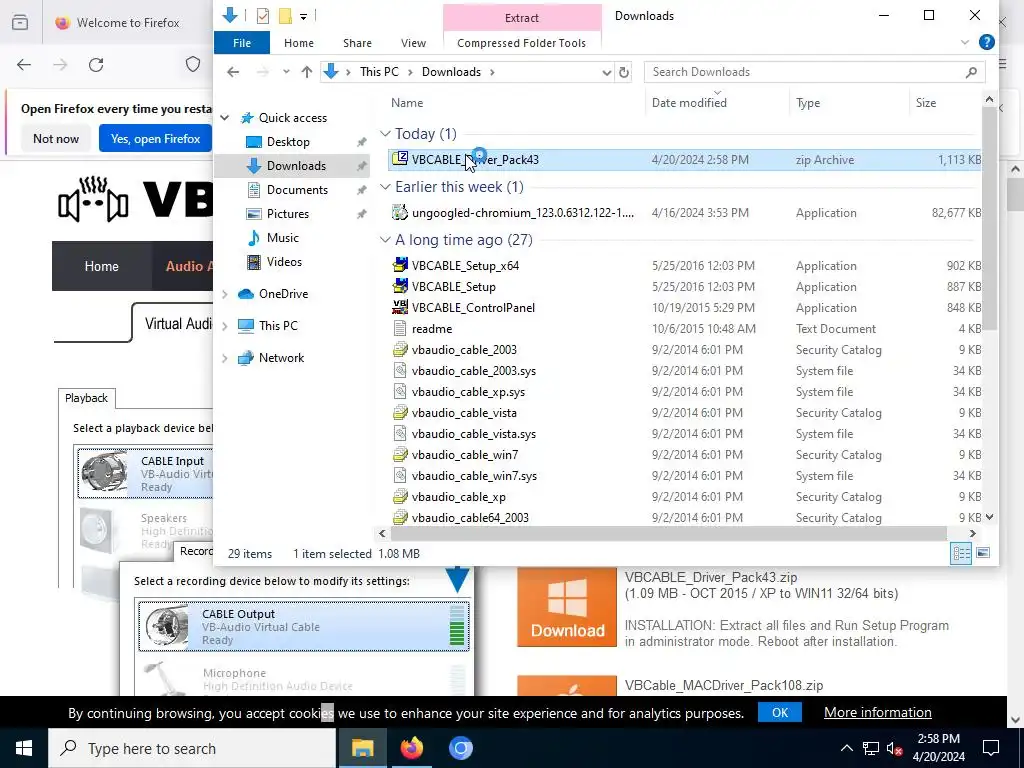Sort by the Type column header

808,103
